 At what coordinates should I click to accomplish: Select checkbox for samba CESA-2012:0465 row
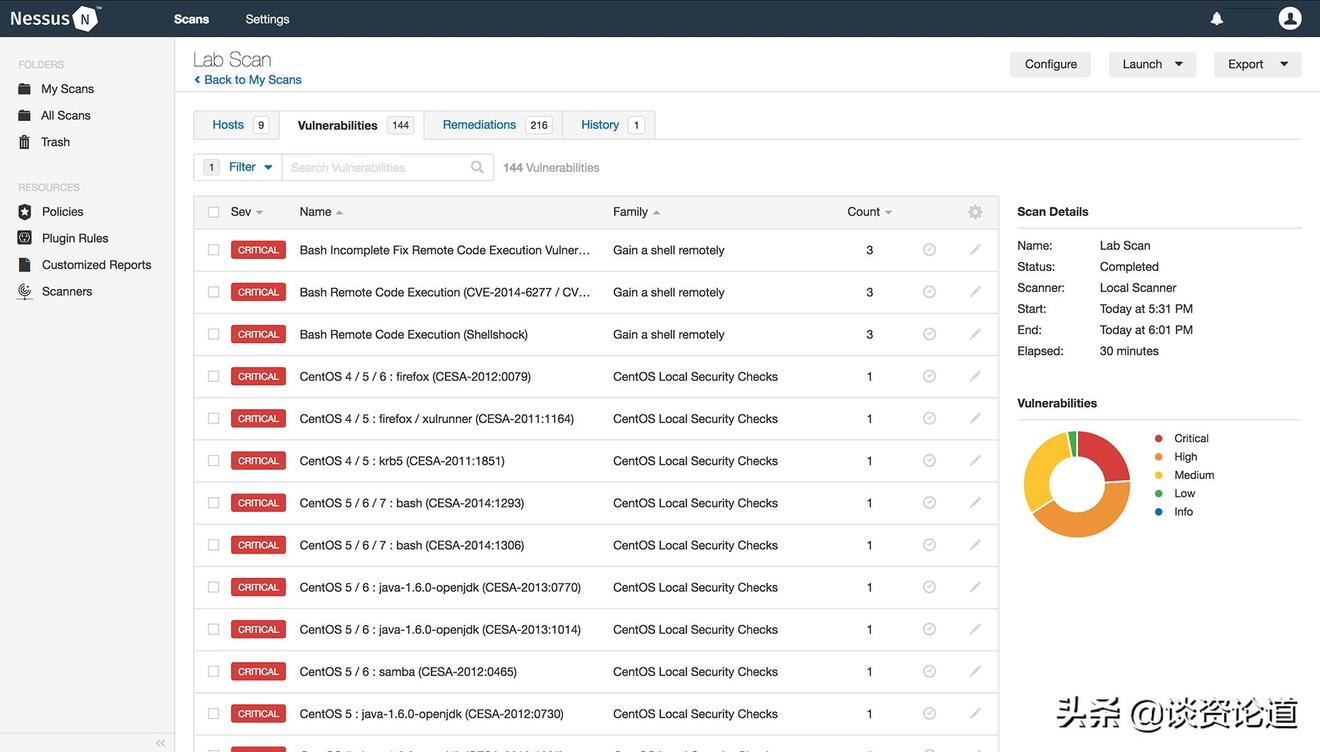click(213, 672)
